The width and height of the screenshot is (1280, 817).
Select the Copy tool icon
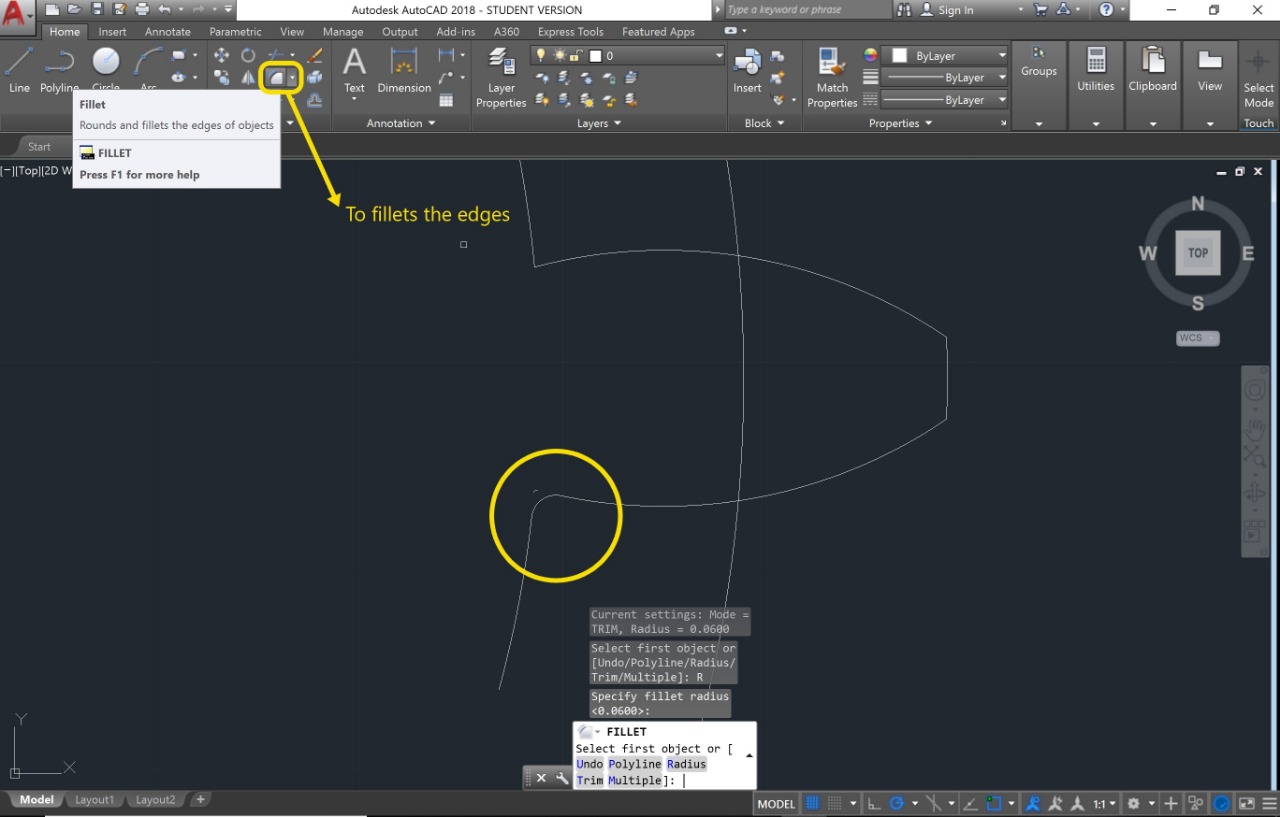[221, 77]
